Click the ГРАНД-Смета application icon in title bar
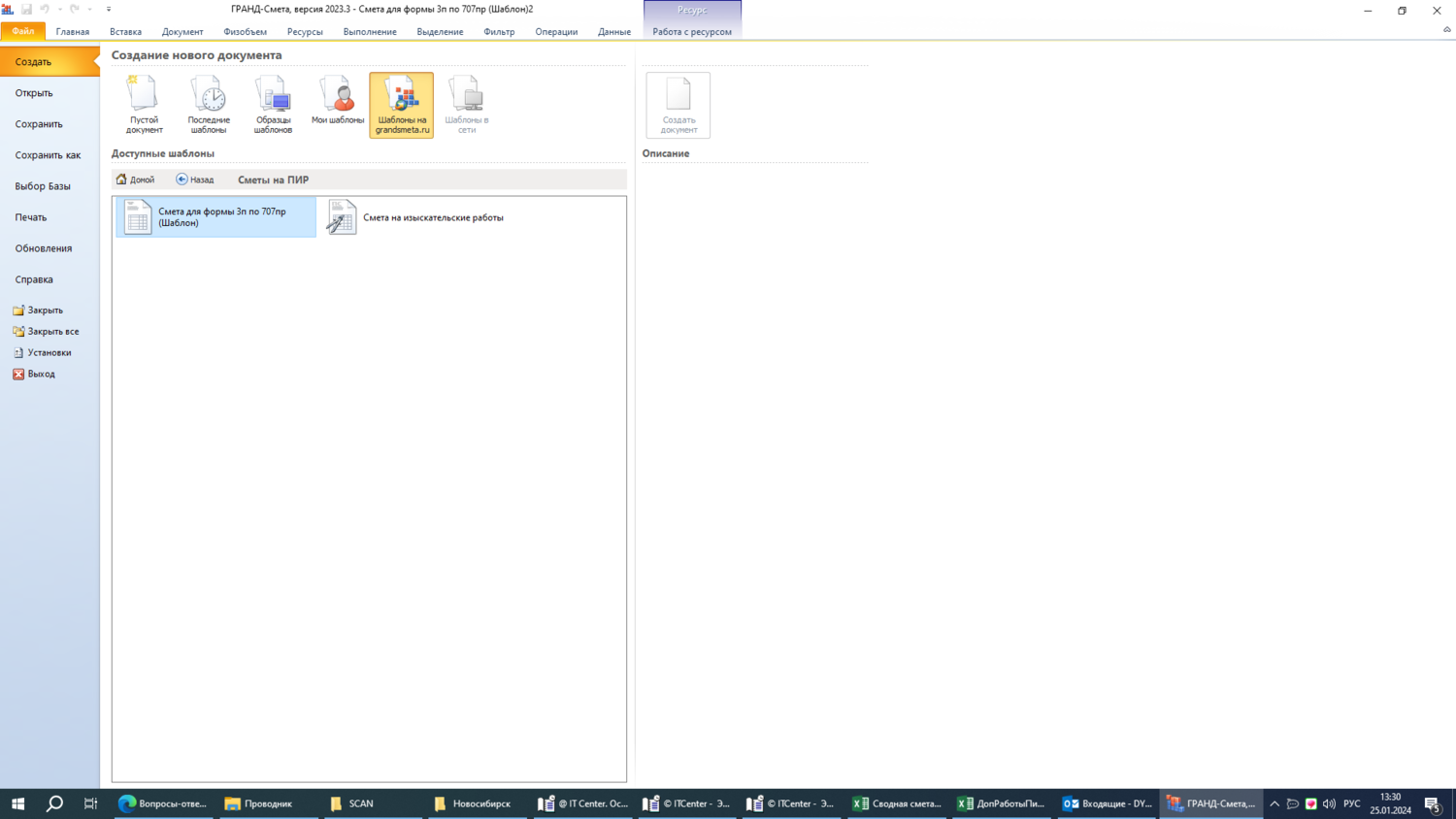The image size is (1456, 819). coord(8,10)
